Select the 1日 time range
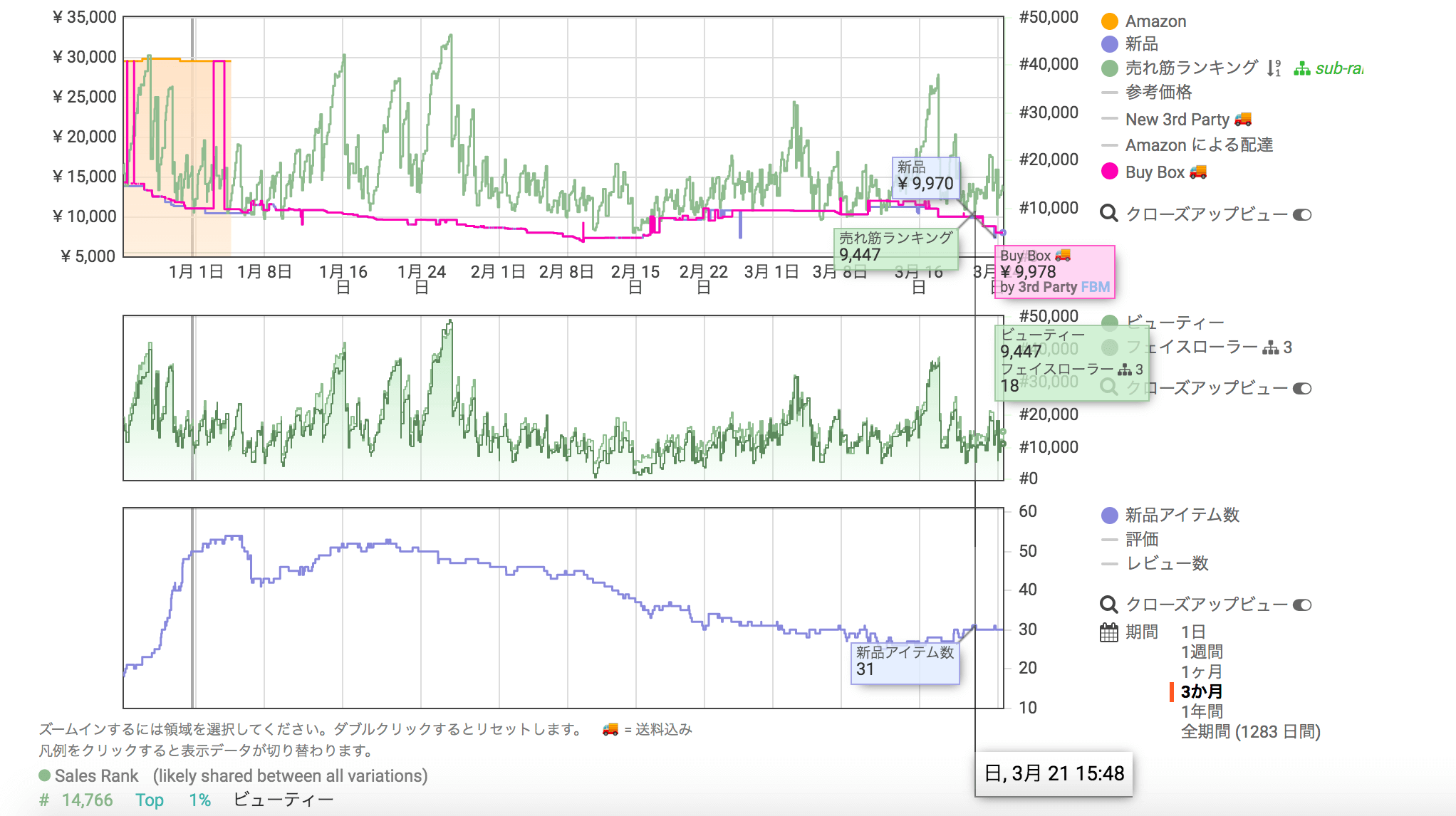Viewport: 1456px width, 816px height. pyautogui.click(x=1193, y=632)
